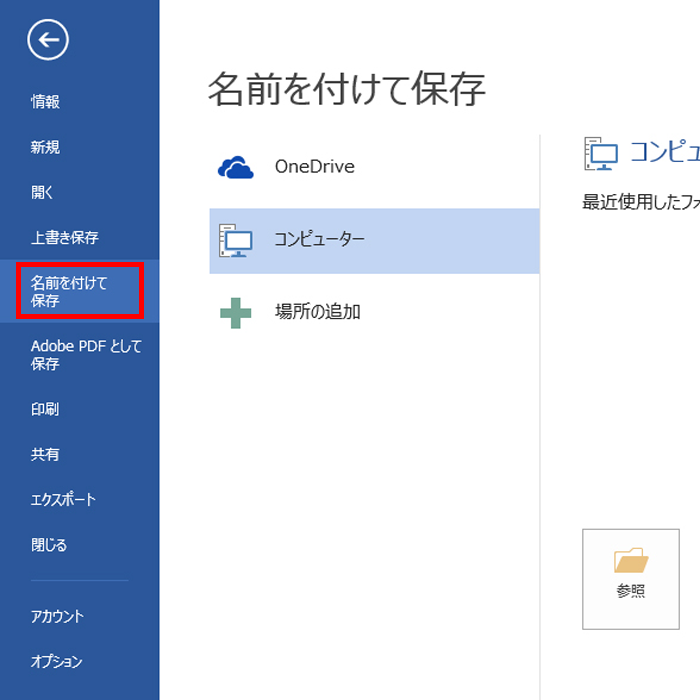Viewport: 700px width, 700px height.
Task: Choose 開く from the sidebar
Action: (42, 193)
